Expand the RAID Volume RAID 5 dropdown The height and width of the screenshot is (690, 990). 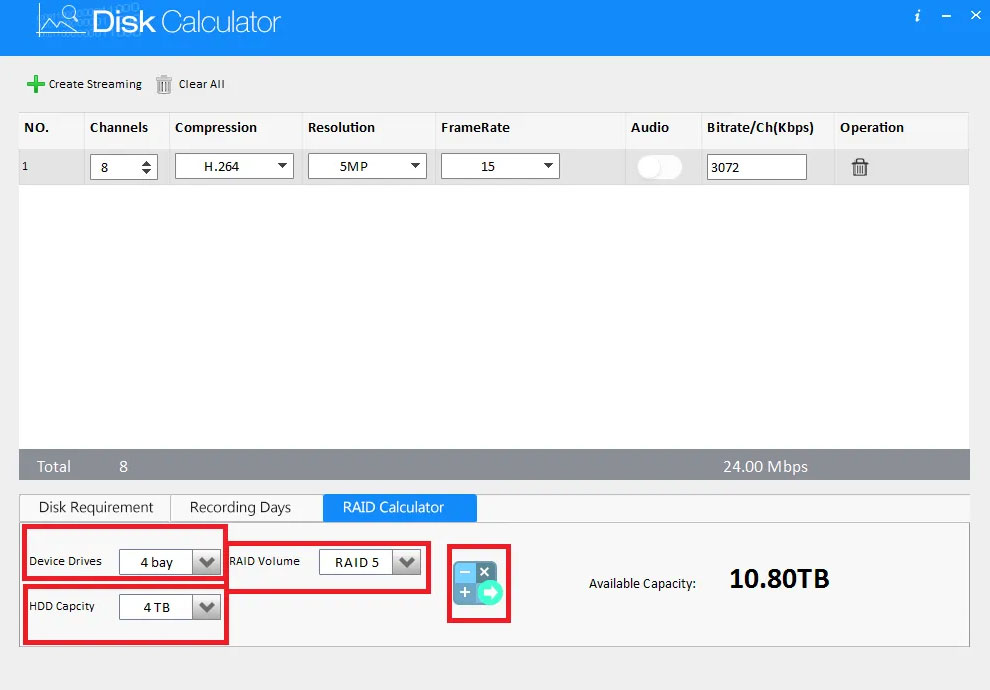click(370, 562)
